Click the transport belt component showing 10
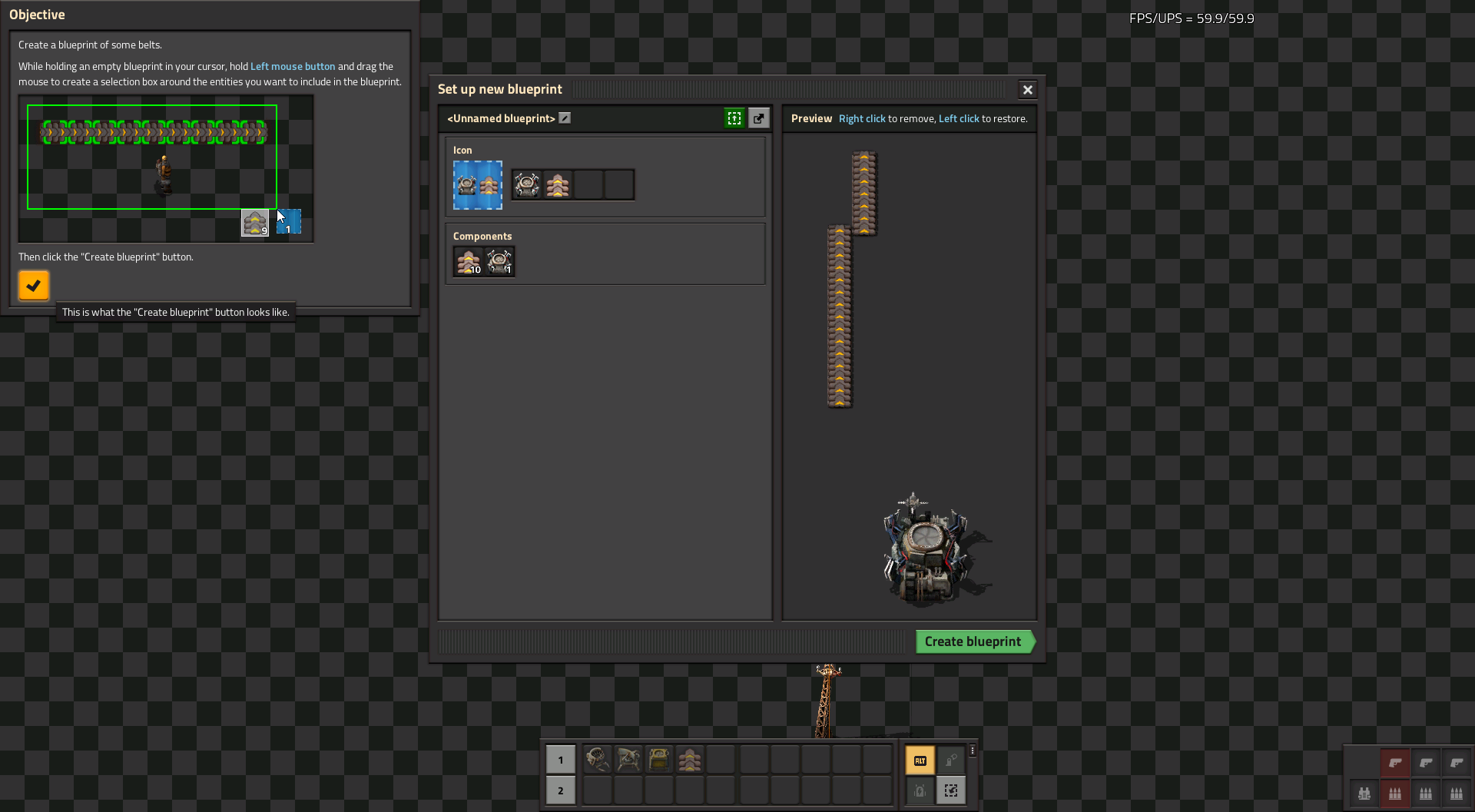Image resolution: width=1475 pixels, height=812 pixels. pyautogui.click(x=469, y=261)
